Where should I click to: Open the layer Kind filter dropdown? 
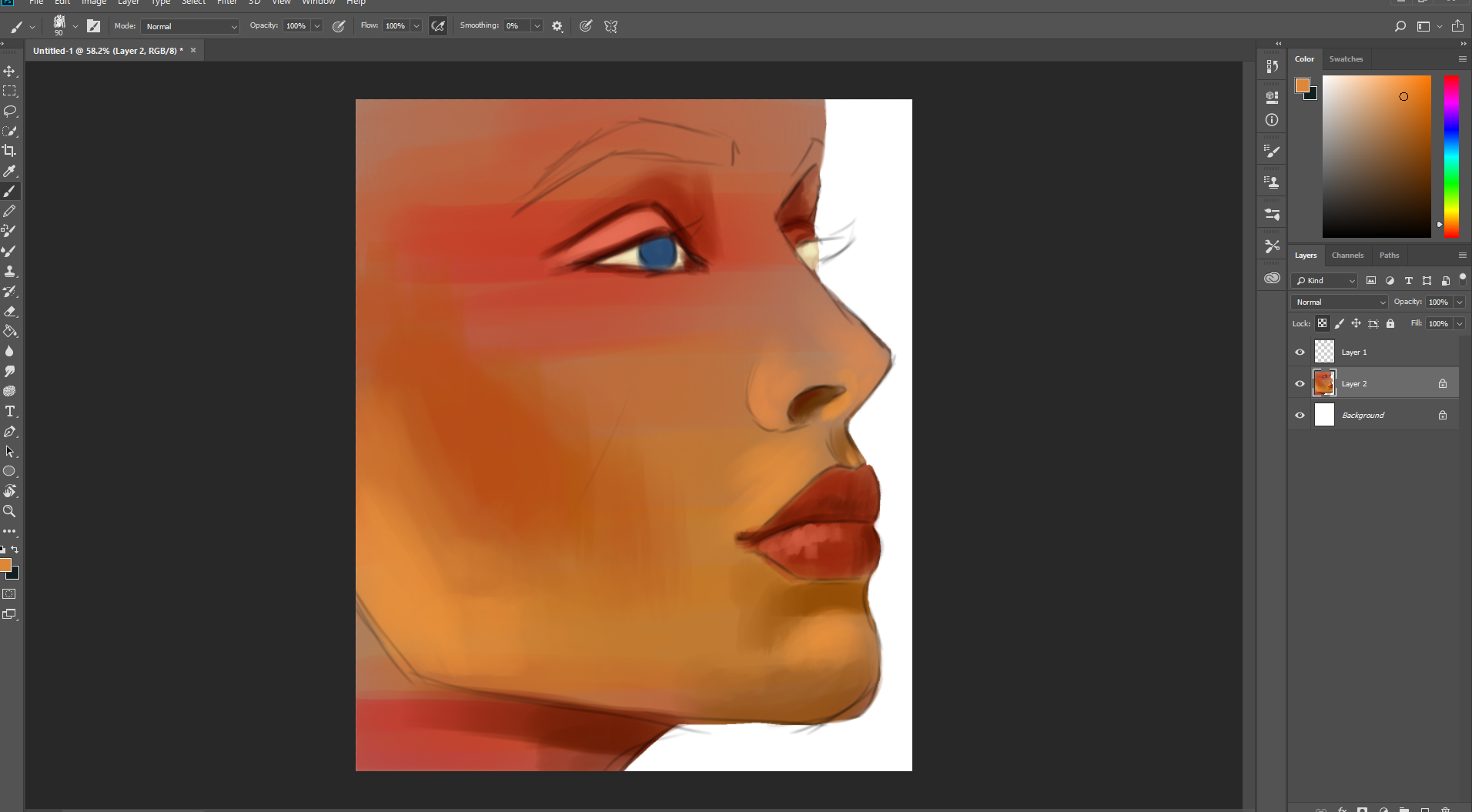[x=1324, y=281]
